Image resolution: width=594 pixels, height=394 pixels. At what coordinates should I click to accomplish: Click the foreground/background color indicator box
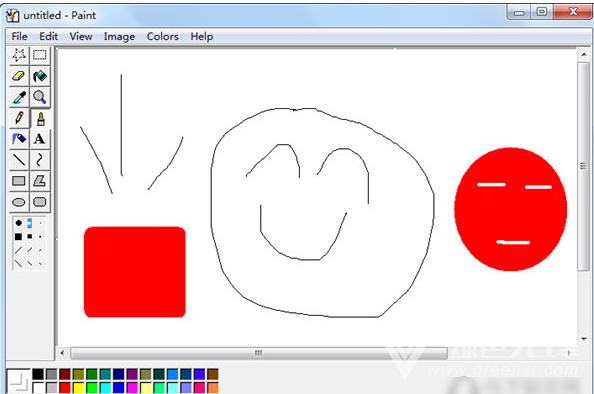coord(18,381)
